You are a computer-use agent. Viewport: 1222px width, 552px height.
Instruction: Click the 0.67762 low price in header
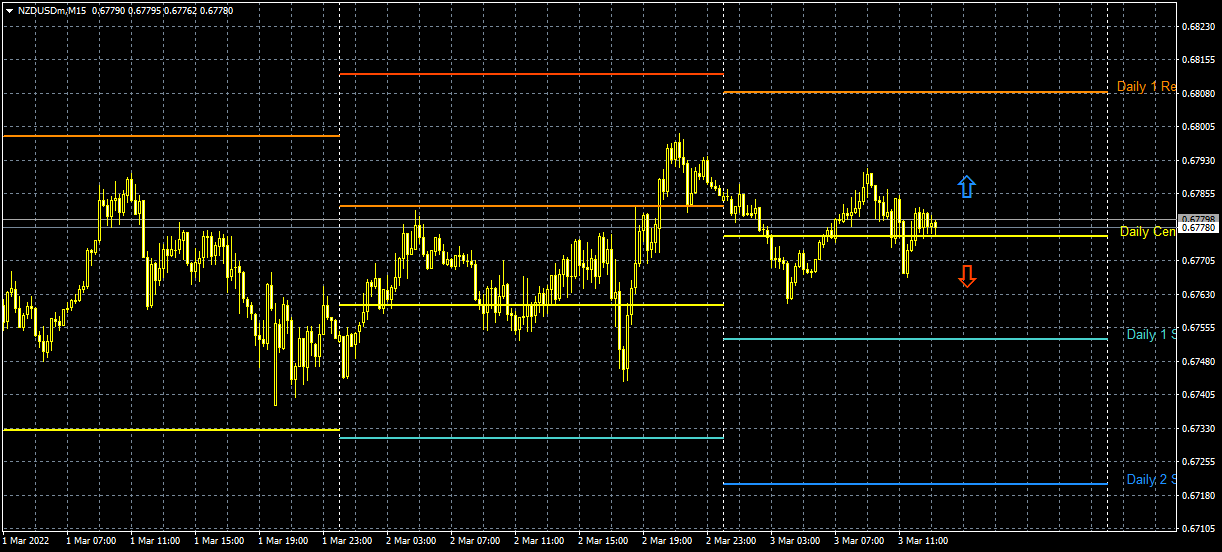click(182, 9)
